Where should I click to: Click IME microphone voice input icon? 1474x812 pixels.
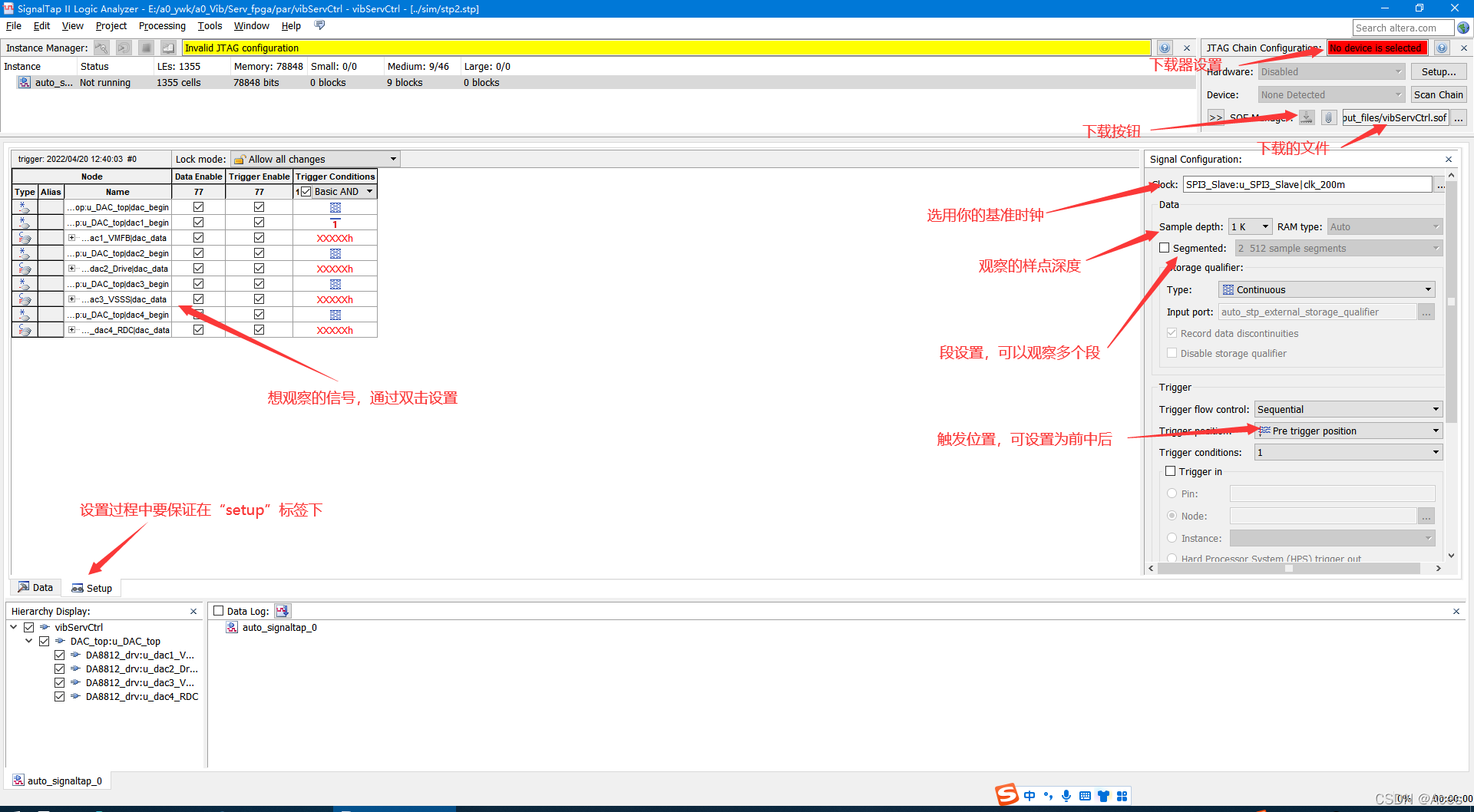click(1066, 796)
